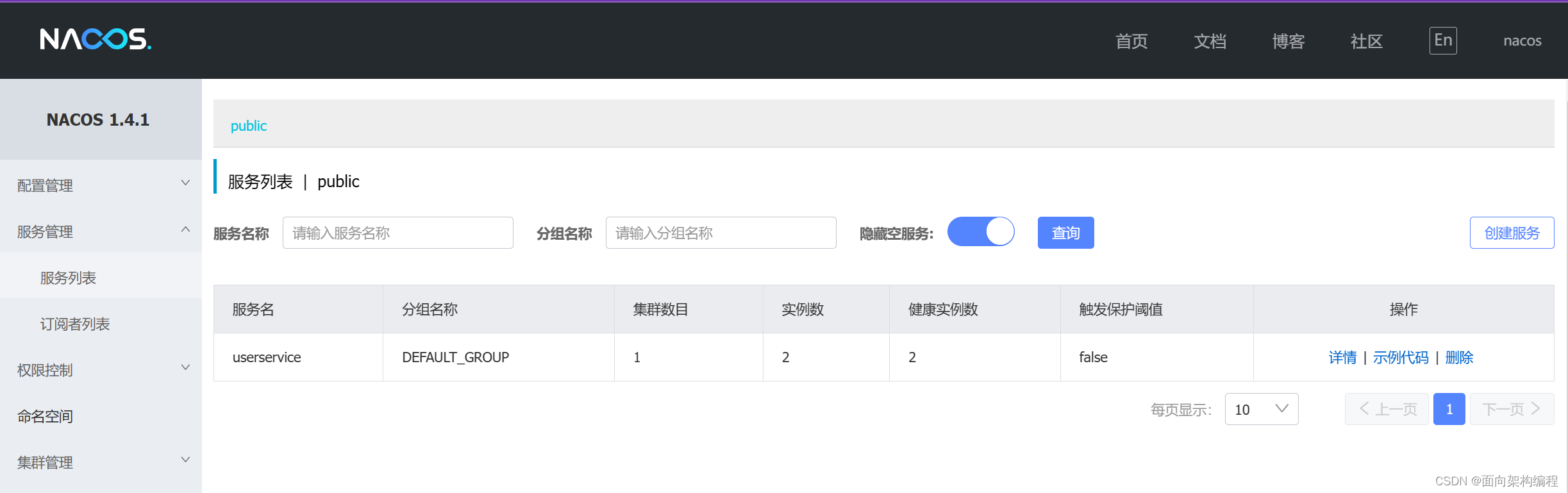Image resolution: width=1568 pixels, height=493 pixels.
Task: Expand the 配置管理 menu
Action: pyautogui.click(x=101, y=185)
